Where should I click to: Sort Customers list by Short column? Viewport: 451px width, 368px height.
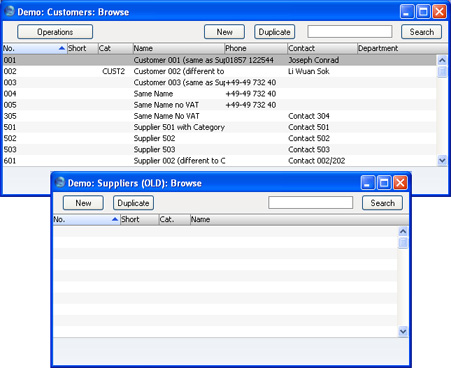coord(83,48)
